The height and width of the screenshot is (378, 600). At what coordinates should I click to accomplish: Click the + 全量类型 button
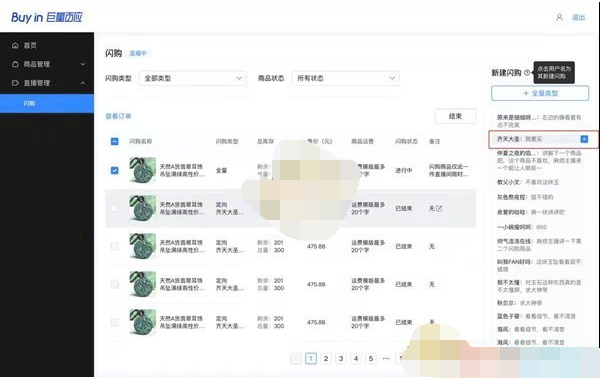pyautogui.click(x=540, y=93)
